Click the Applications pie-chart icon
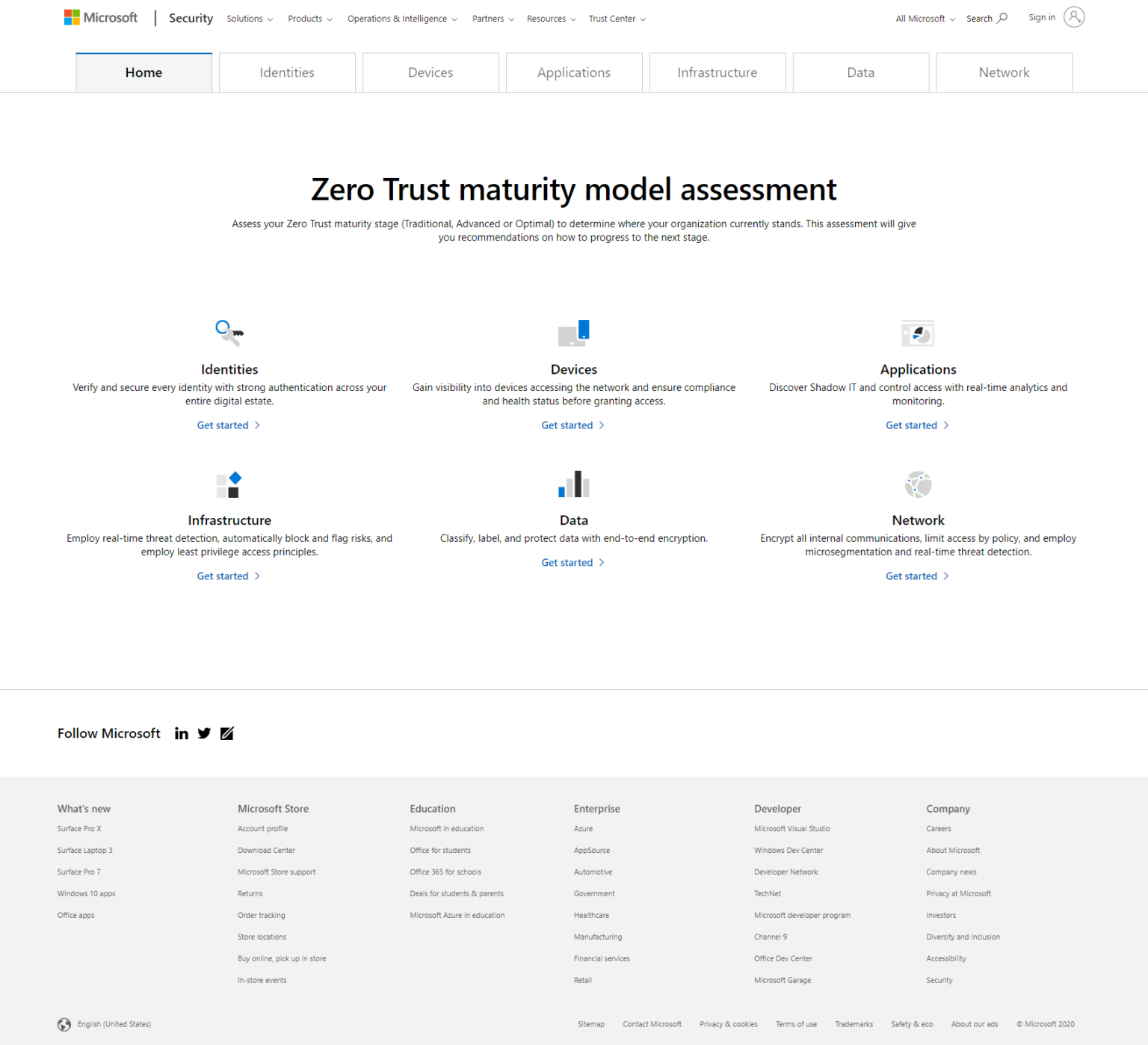The width and height of the screenshot is (1148, 1045). coord(918,333)
